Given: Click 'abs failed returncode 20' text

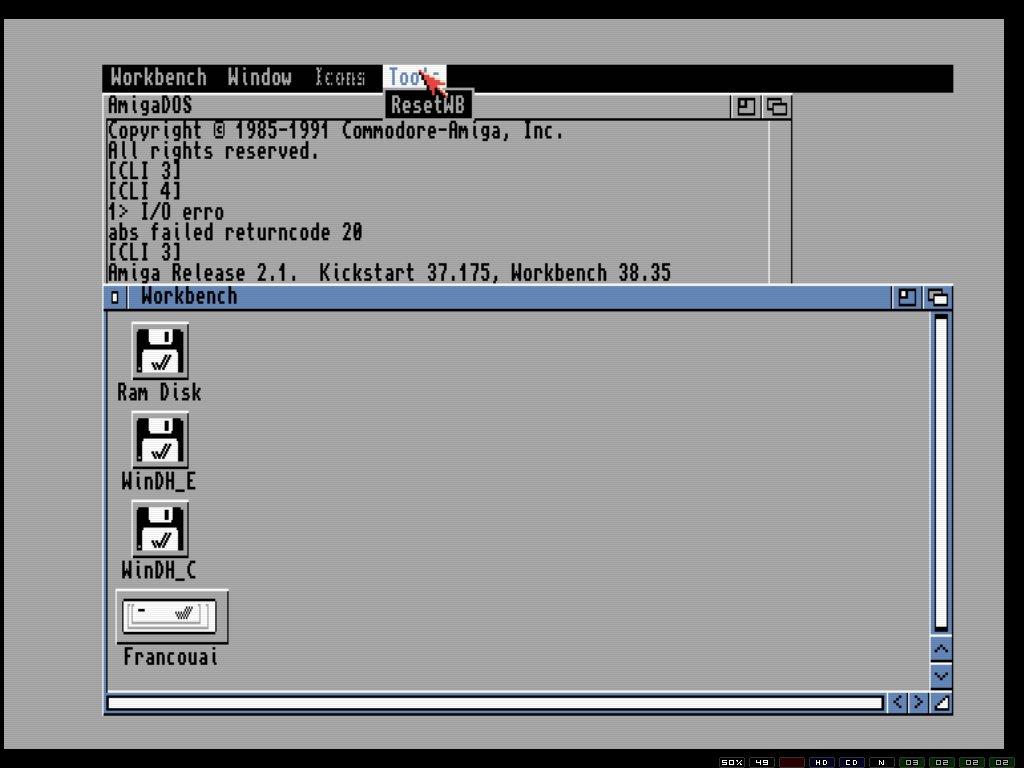Looking at the screenshot, I should tap(235, 232).
